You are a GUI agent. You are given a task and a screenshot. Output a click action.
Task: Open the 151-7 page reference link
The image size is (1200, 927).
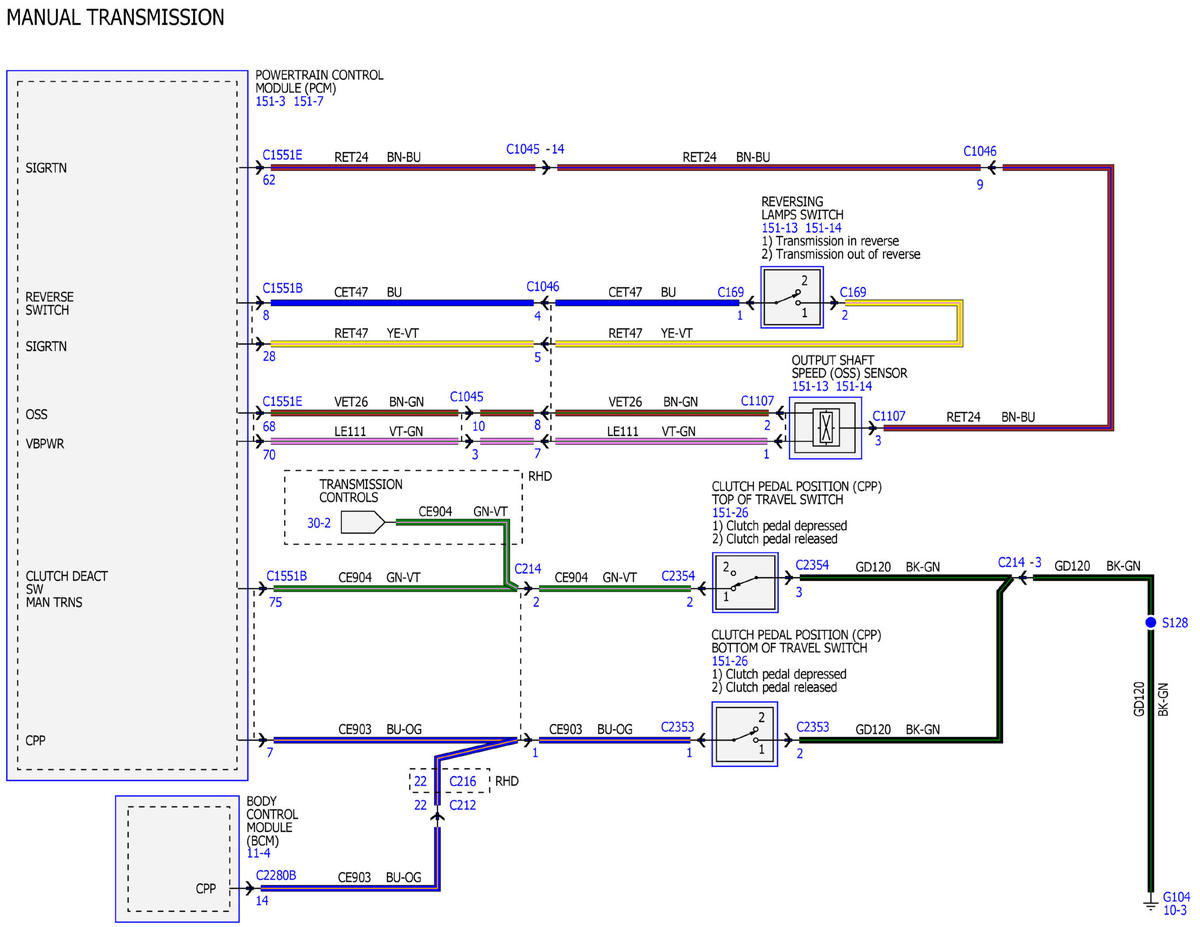click(x=309, y=101)
